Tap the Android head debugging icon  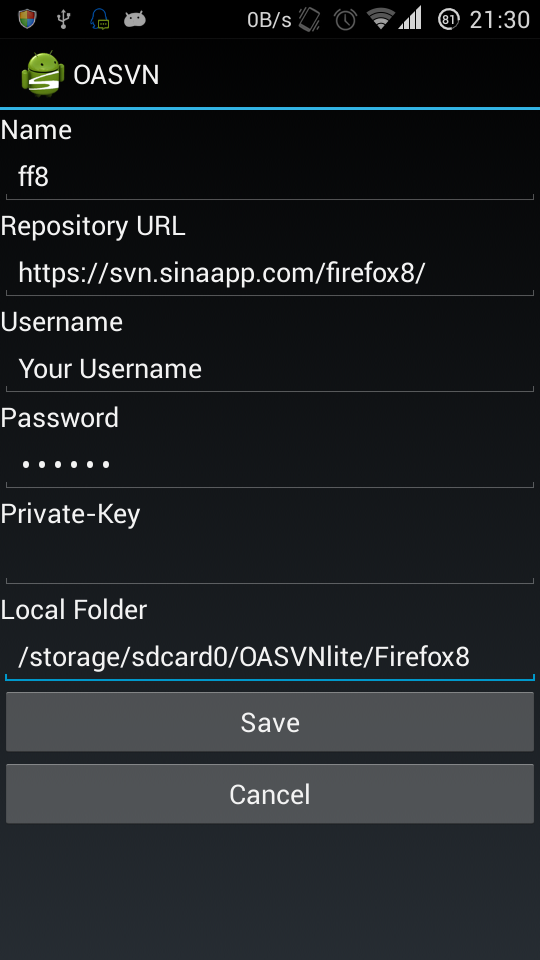point(135,20)
